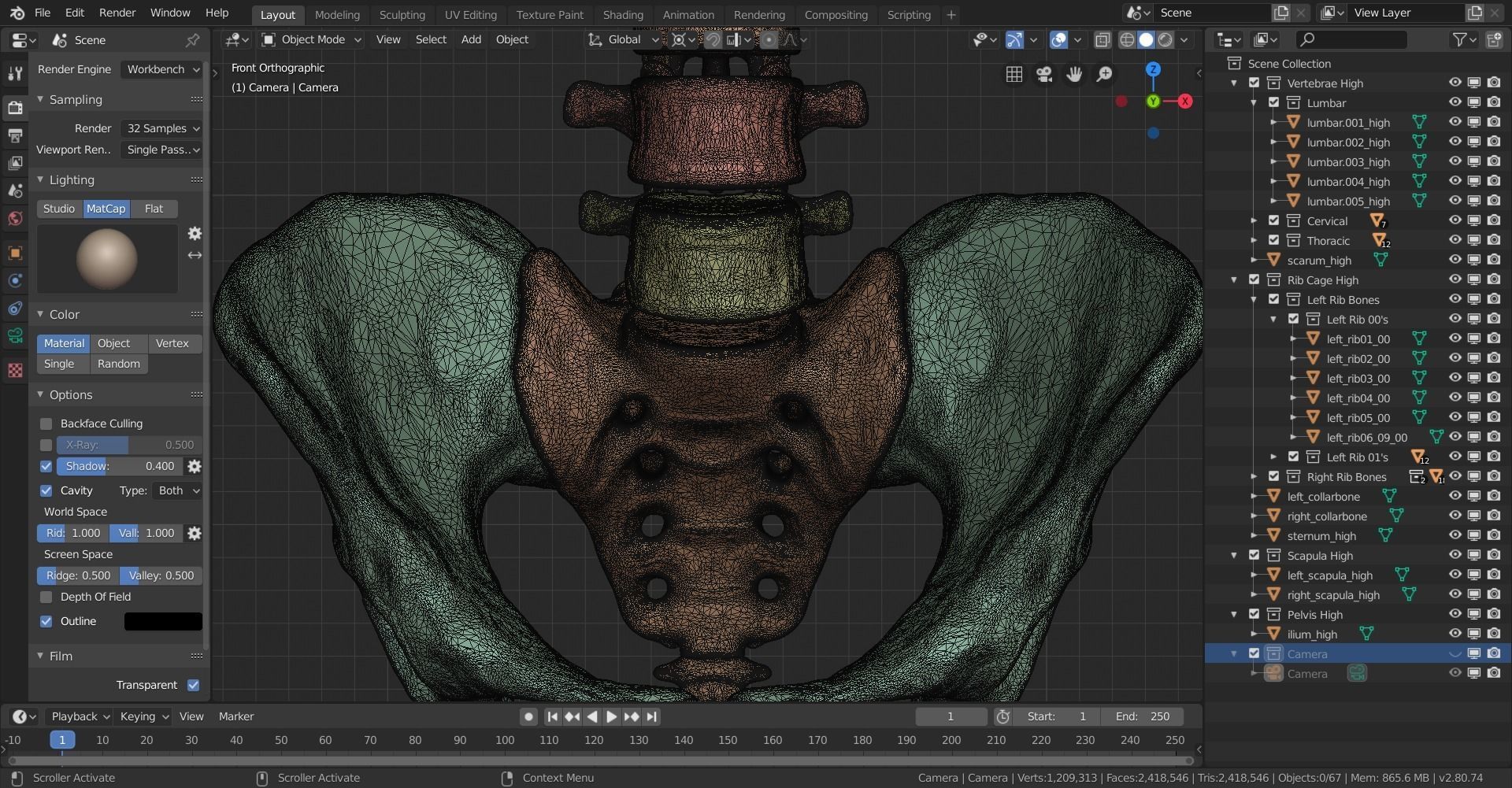Screen dimensions: 1512x788
Task: Collapse the Lighting panel
Action: click(40, 179)
